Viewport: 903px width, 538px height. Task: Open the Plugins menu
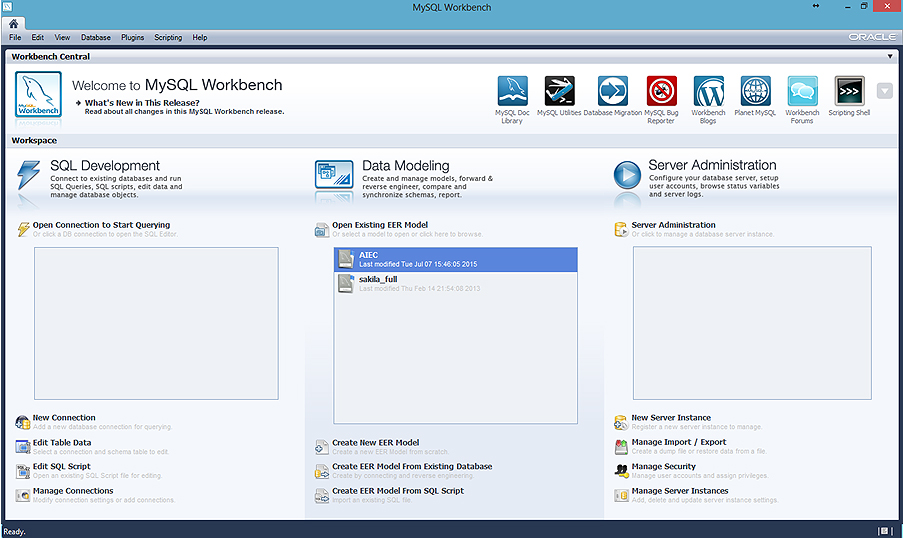132,37
